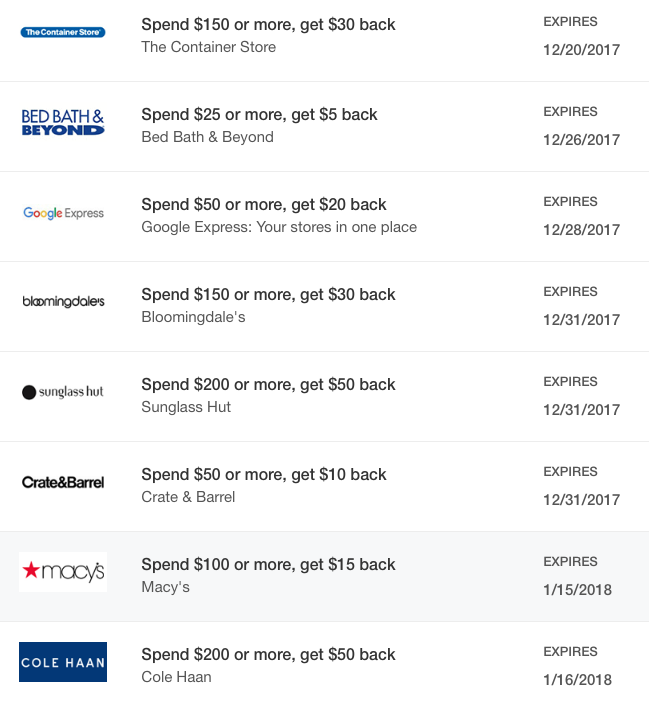The image size is (649, 710).
Task: Click the Bed Bath & Beyond logo
Action: pos(63,123)
